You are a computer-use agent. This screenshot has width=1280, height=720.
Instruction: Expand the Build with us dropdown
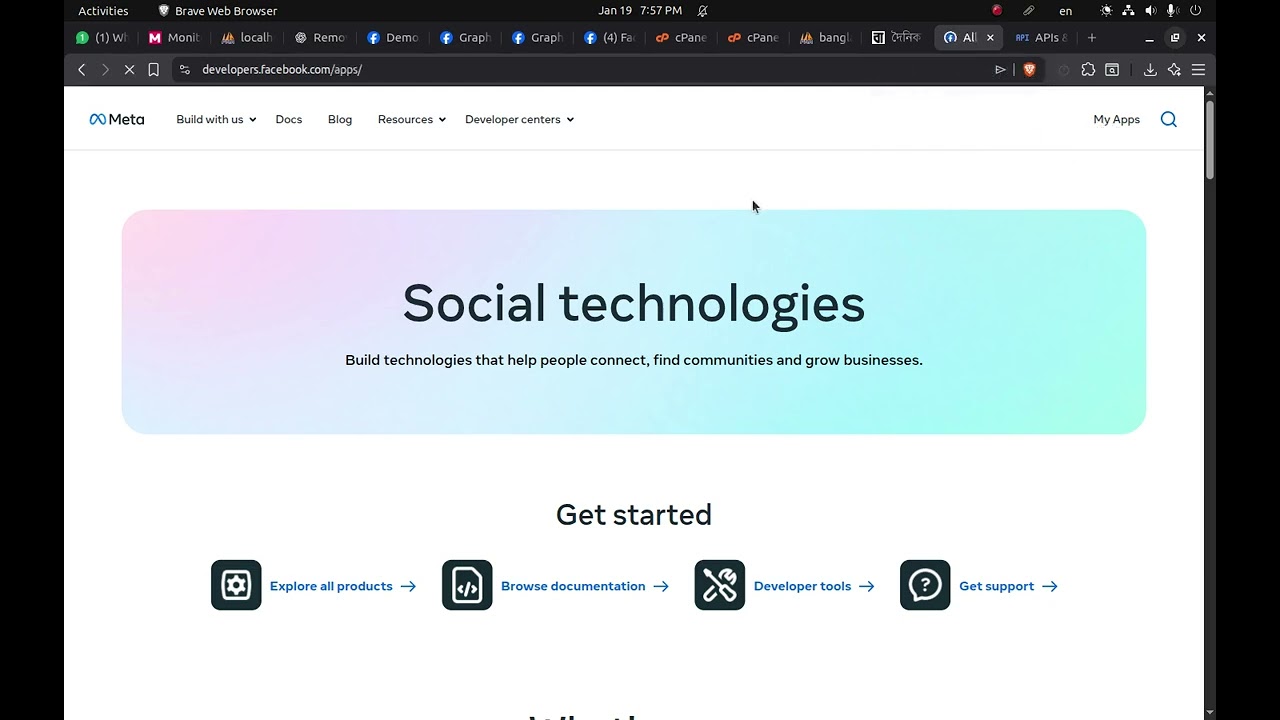pos(216,119)
